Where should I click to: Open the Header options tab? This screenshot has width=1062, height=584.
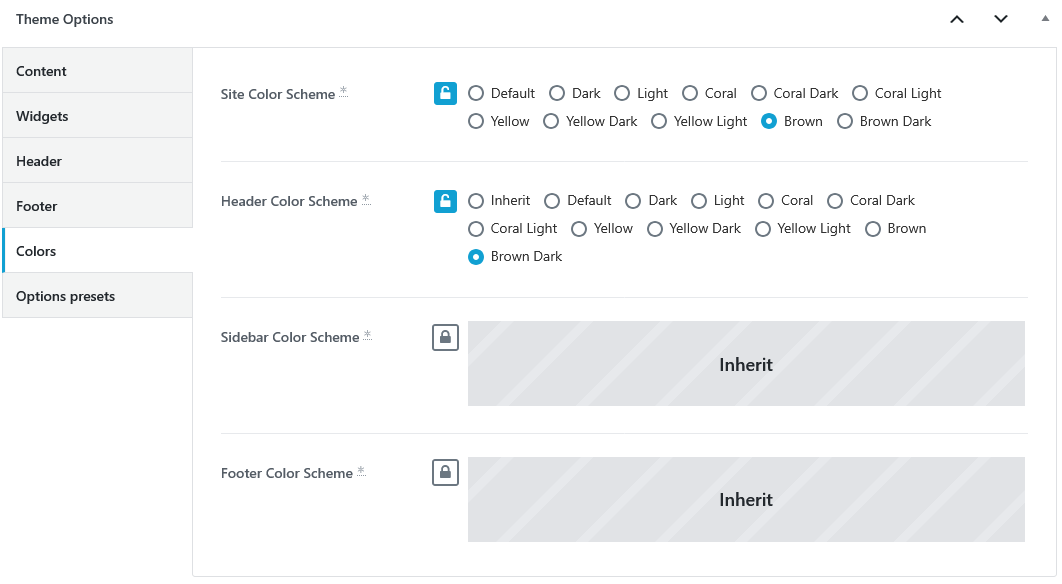[98, 161]
